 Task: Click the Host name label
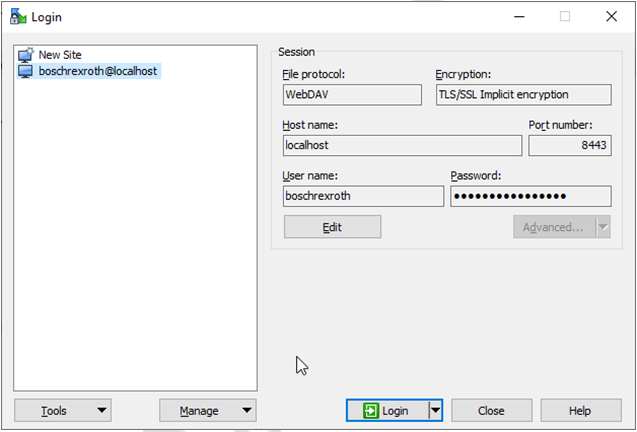coord(310,125)
